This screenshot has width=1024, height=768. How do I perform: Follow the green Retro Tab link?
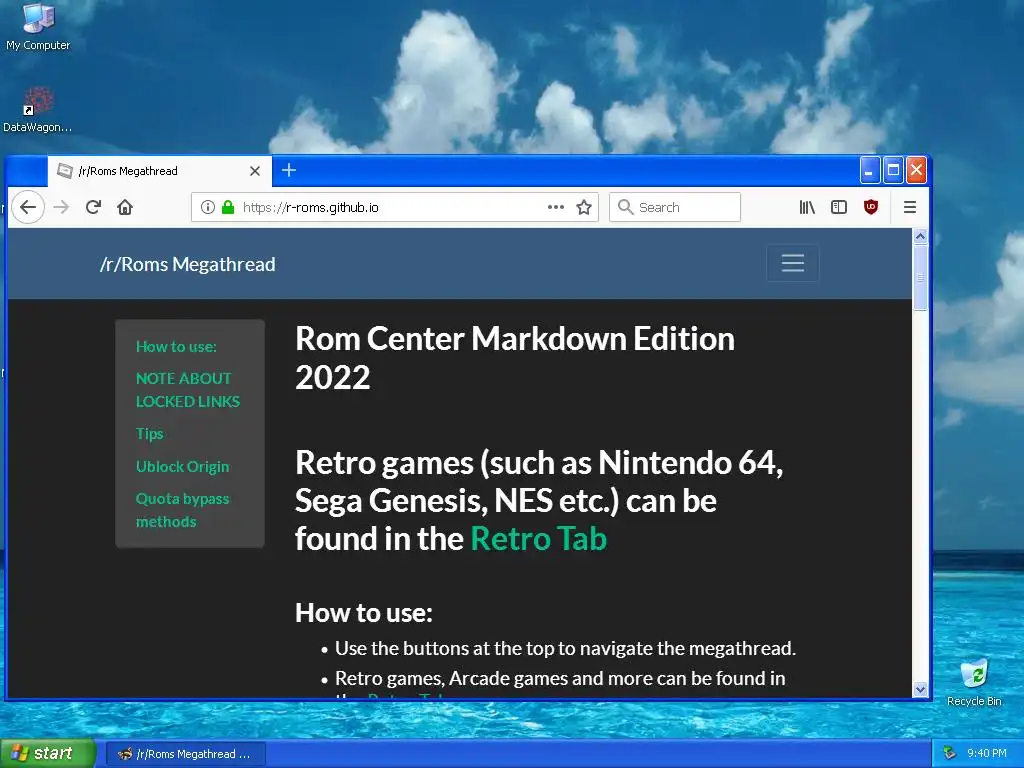[539, 539]
